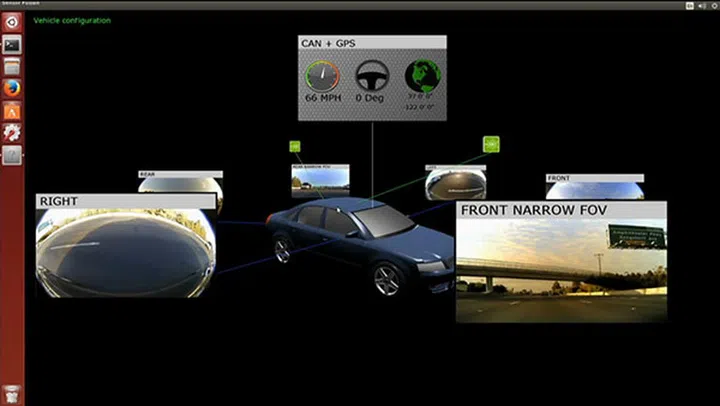
Task: Select the rear narrow FOV thumbnail
Action: point(319,180)
